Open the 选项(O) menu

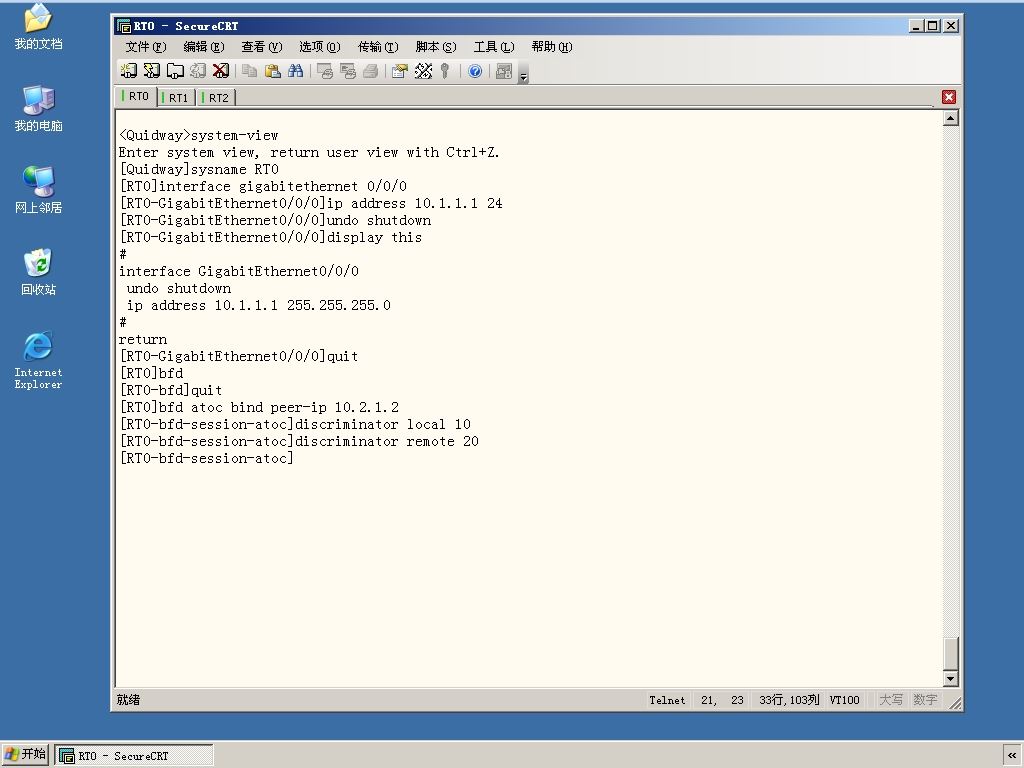(319, 47)
